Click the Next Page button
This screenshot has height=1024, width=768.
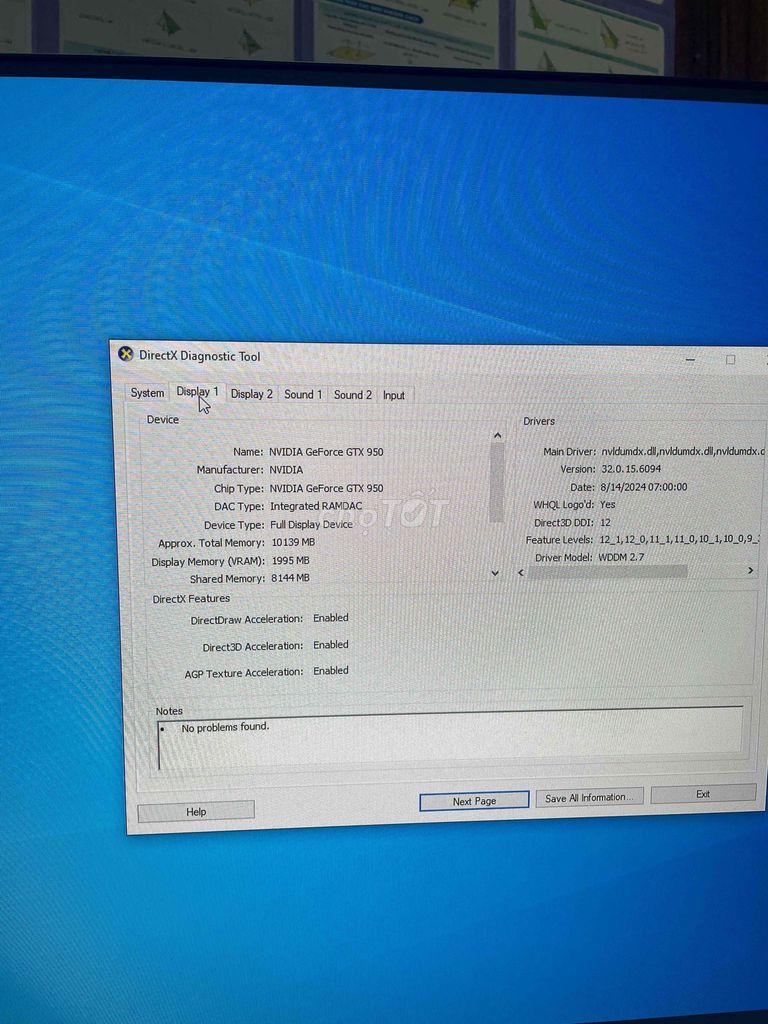tap(474, 801)
